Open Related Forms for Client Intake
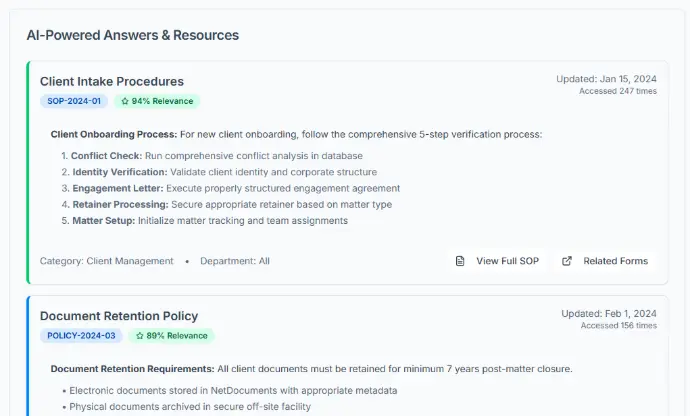 pyautogui.click(x=605, y=261)
